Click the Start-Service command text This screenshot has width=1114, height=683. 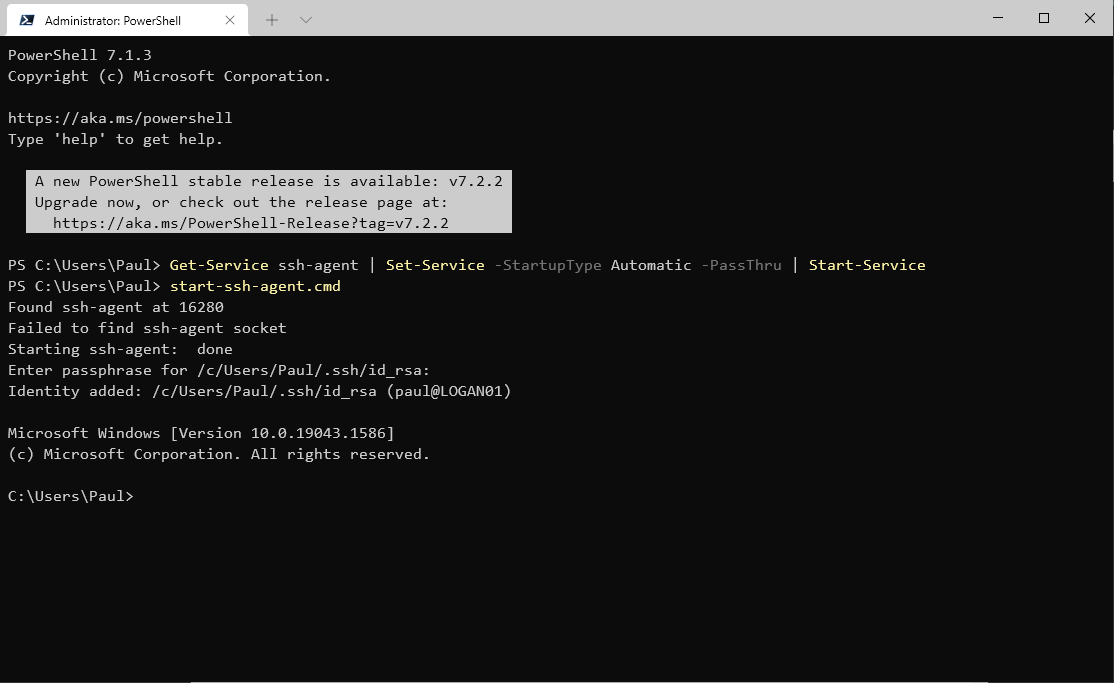point(866,265)
